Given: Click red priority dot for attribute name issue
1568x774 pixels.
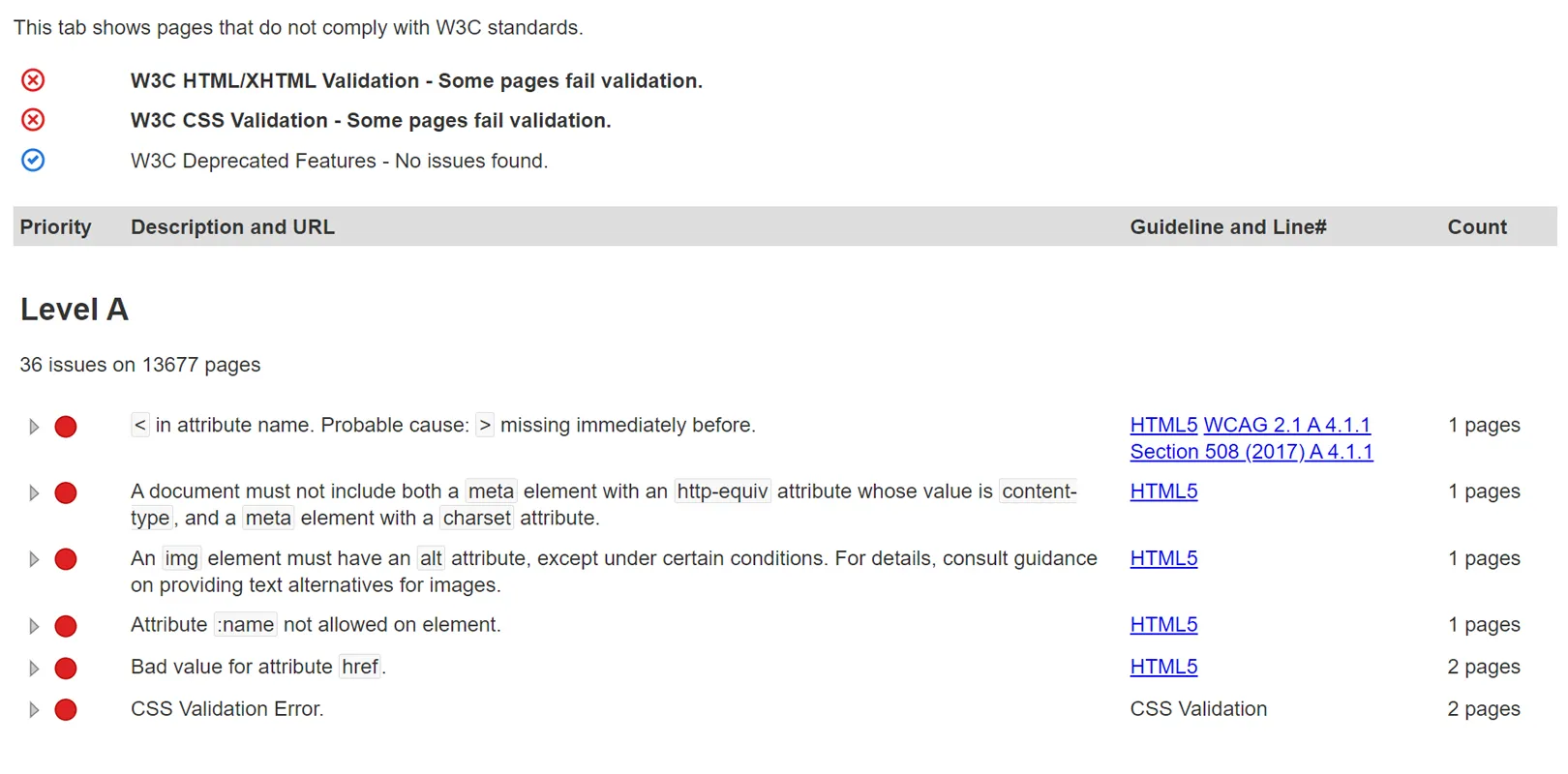Looking at the screenshot, I should point(66,427).
